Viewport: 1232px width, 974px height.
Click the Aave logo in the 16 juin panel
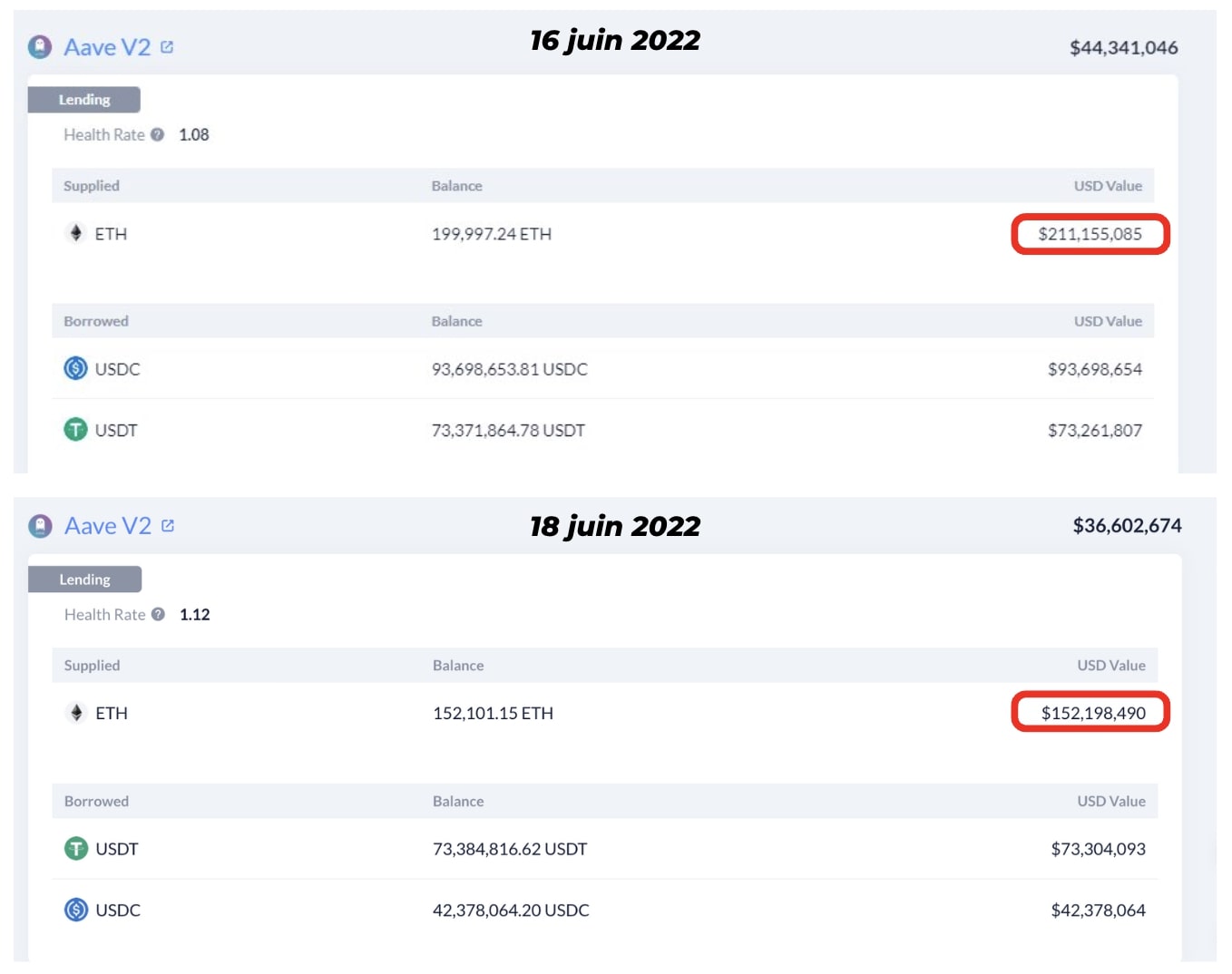click(40, 47)
